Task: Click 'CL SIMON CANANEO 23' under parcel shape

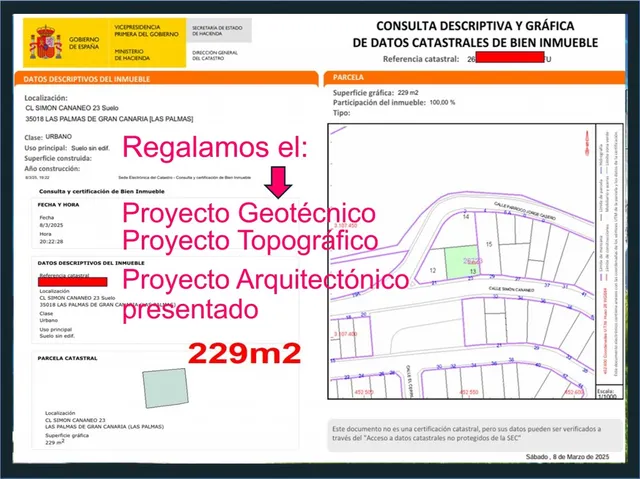Action: point(75,420)
